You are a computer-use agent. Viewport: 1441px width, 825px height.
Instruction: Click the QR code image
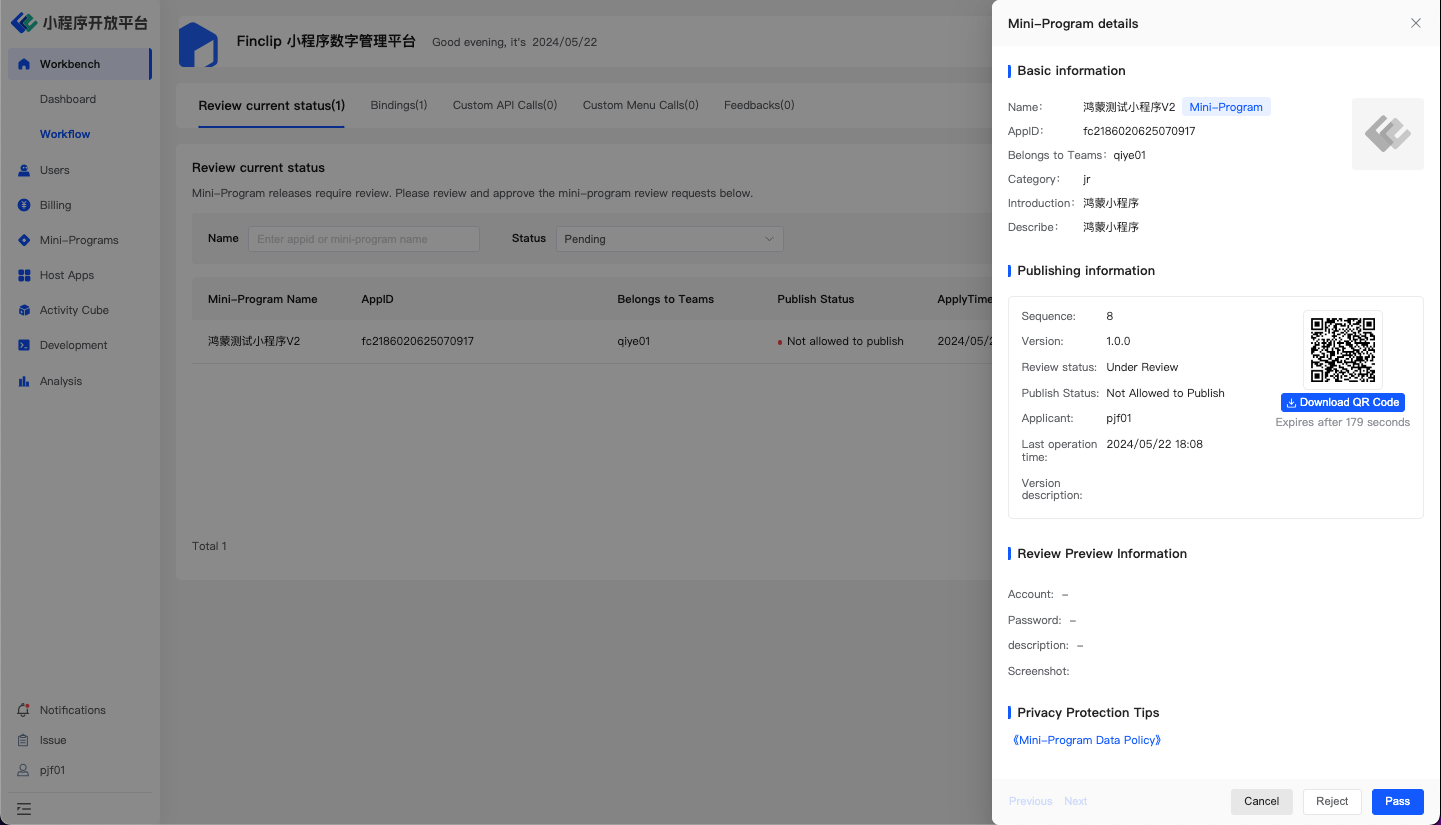[x=1343, y=350]
